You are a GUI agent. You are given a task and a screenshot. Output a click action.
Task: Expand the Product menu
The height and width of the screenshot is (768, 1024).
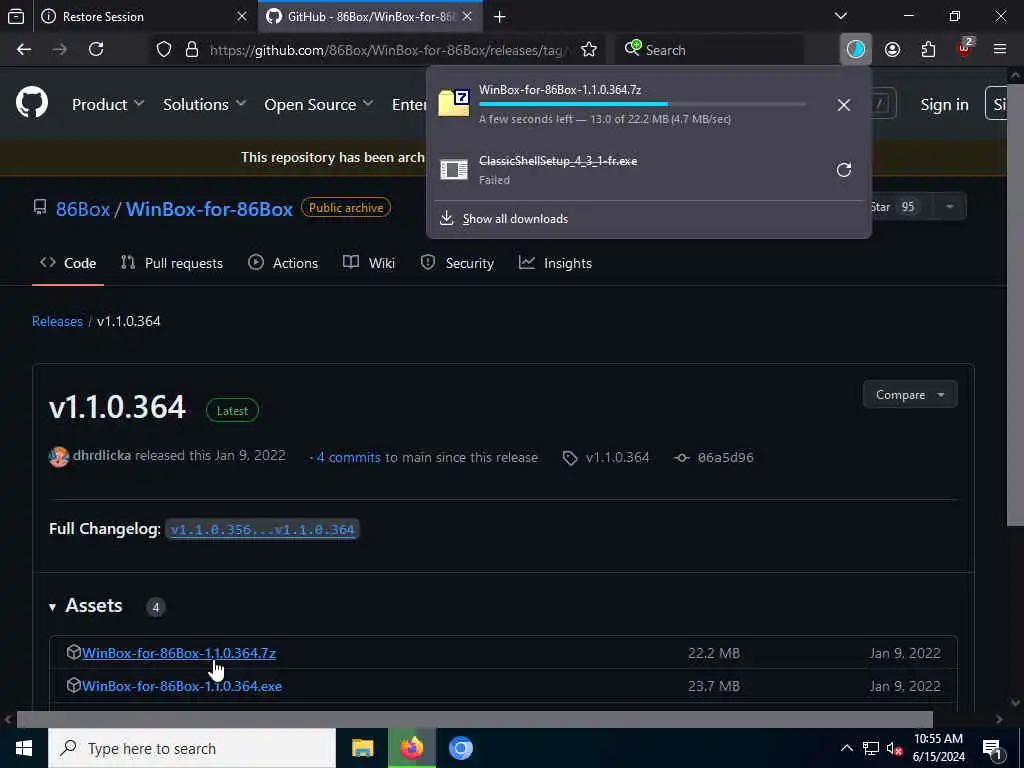[x=108, y=104]
